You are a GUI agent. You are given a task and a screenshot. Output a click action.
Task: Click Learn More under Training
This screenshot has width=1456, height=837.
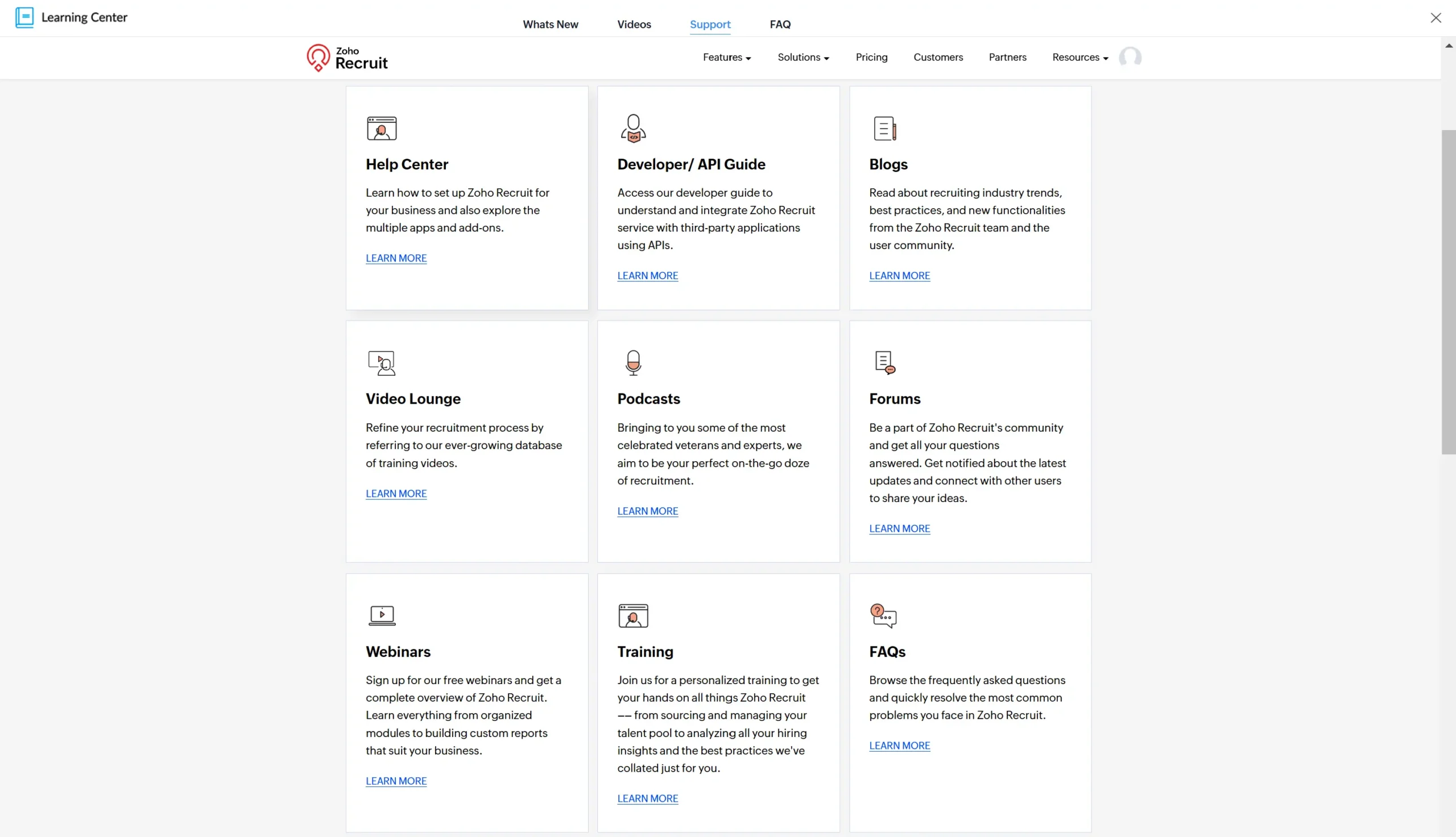[648, 798]
